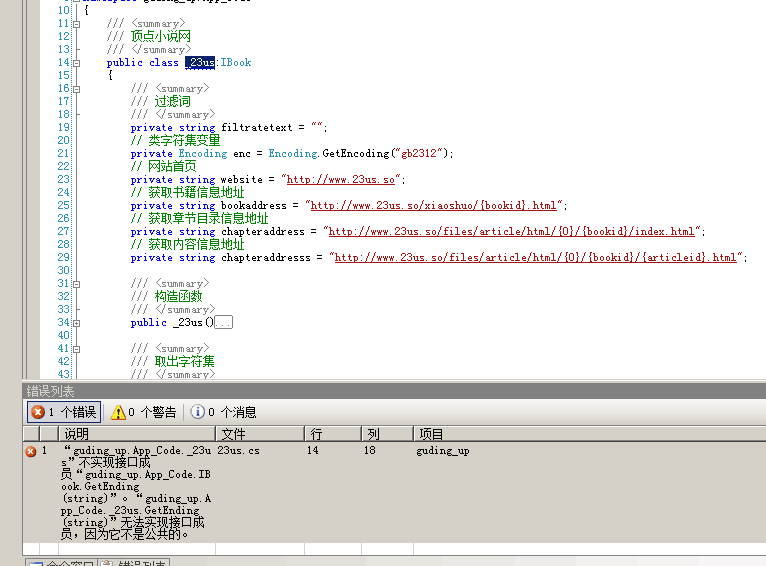Open the {articleid}.html link on line 29
This screenshot has width=766, height=566.
[535, 257]
